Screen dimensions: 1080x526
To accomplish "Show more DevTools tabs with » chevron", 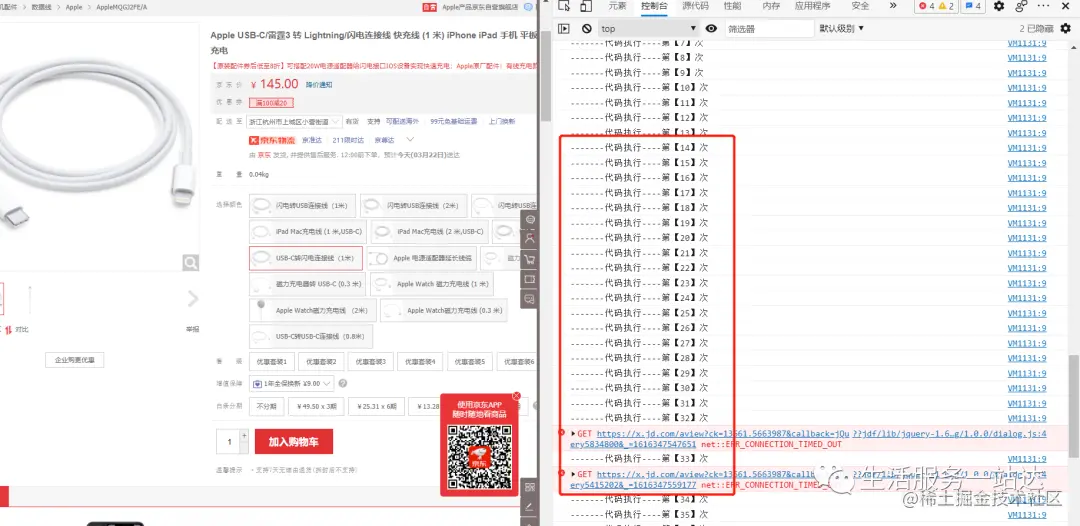I will [x=893, y=6].
